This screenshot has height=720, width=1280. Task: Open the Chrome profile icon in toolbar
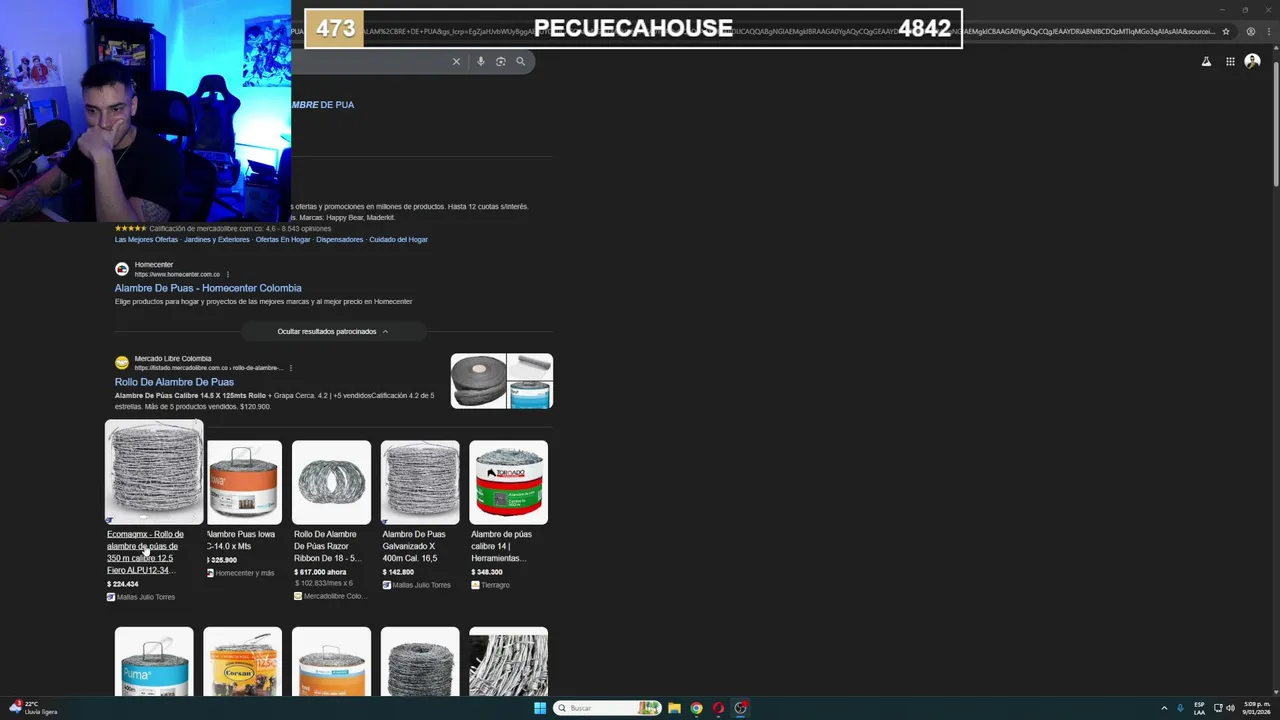[1250, 31]
